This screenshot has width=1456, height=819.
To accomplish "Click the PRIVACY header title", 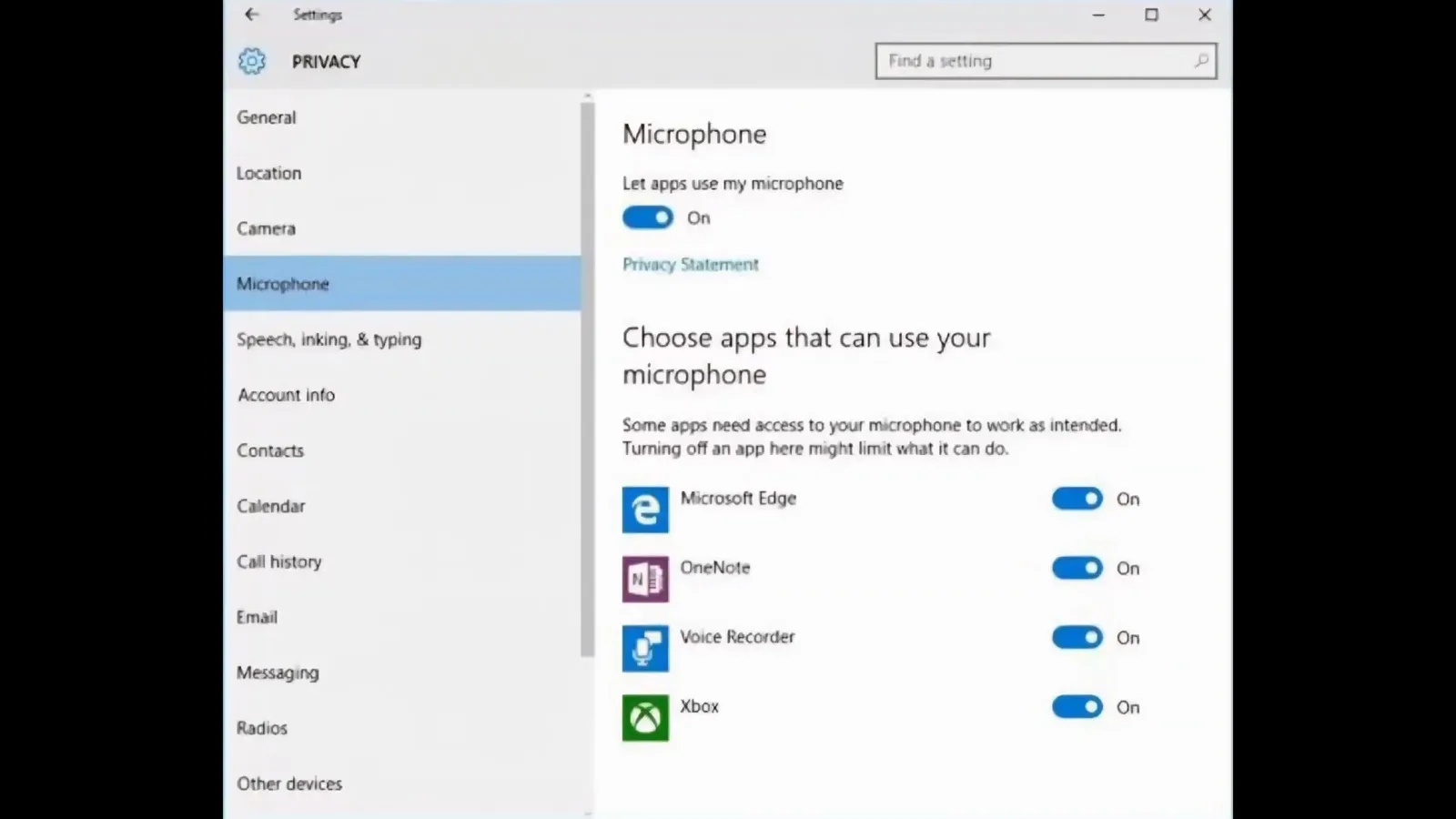I will pos(326,62).
